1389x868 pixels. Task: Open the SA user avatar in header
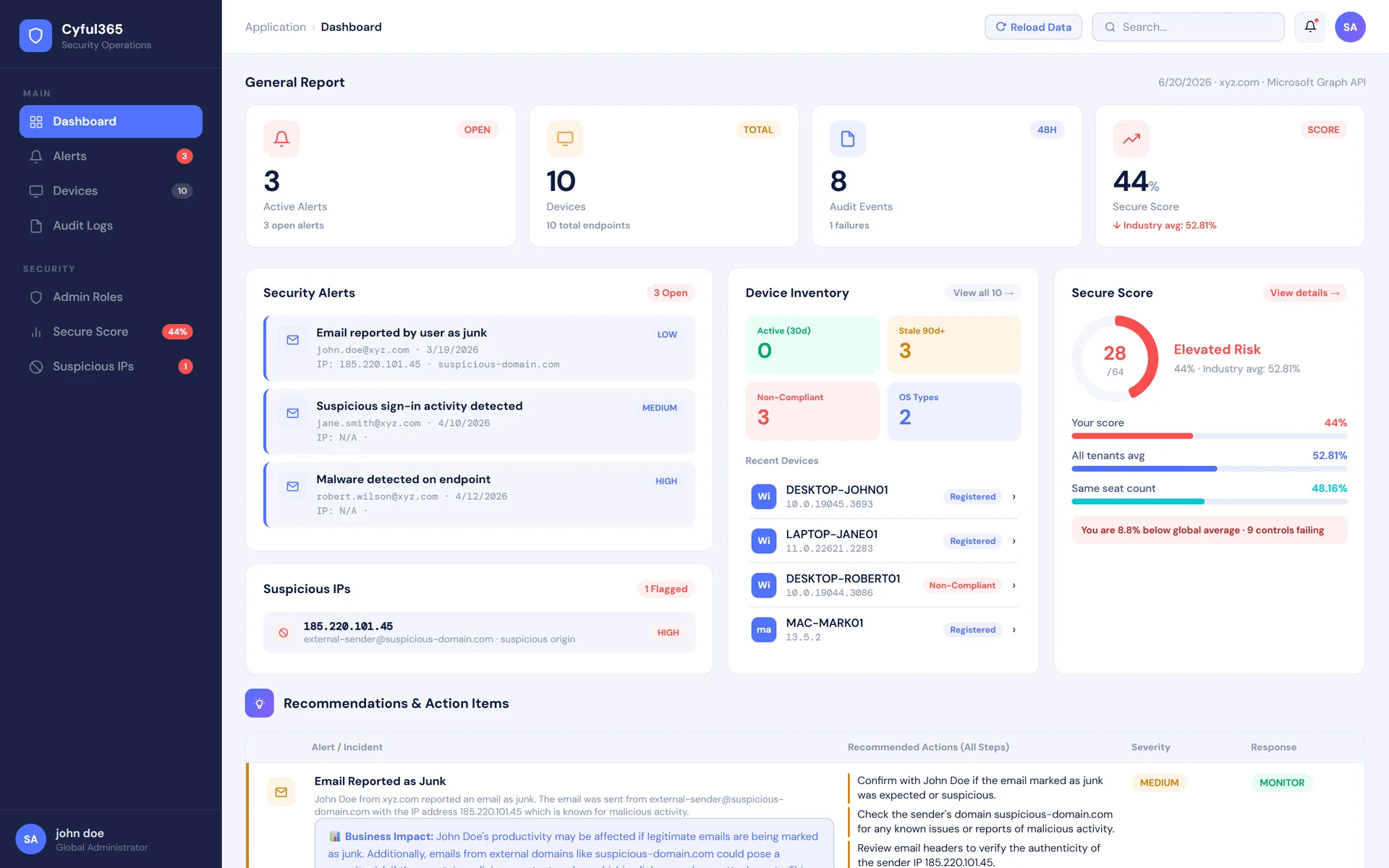[1350, 27]
